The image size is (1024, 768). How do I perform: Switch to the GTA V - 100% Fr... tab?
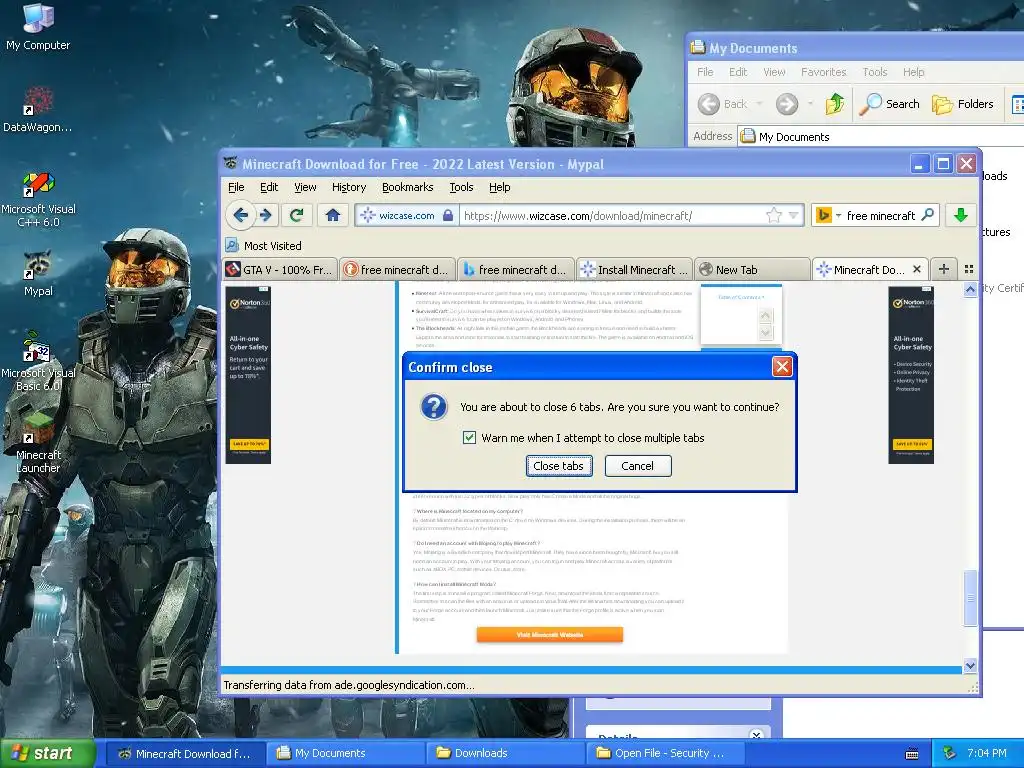280,269
